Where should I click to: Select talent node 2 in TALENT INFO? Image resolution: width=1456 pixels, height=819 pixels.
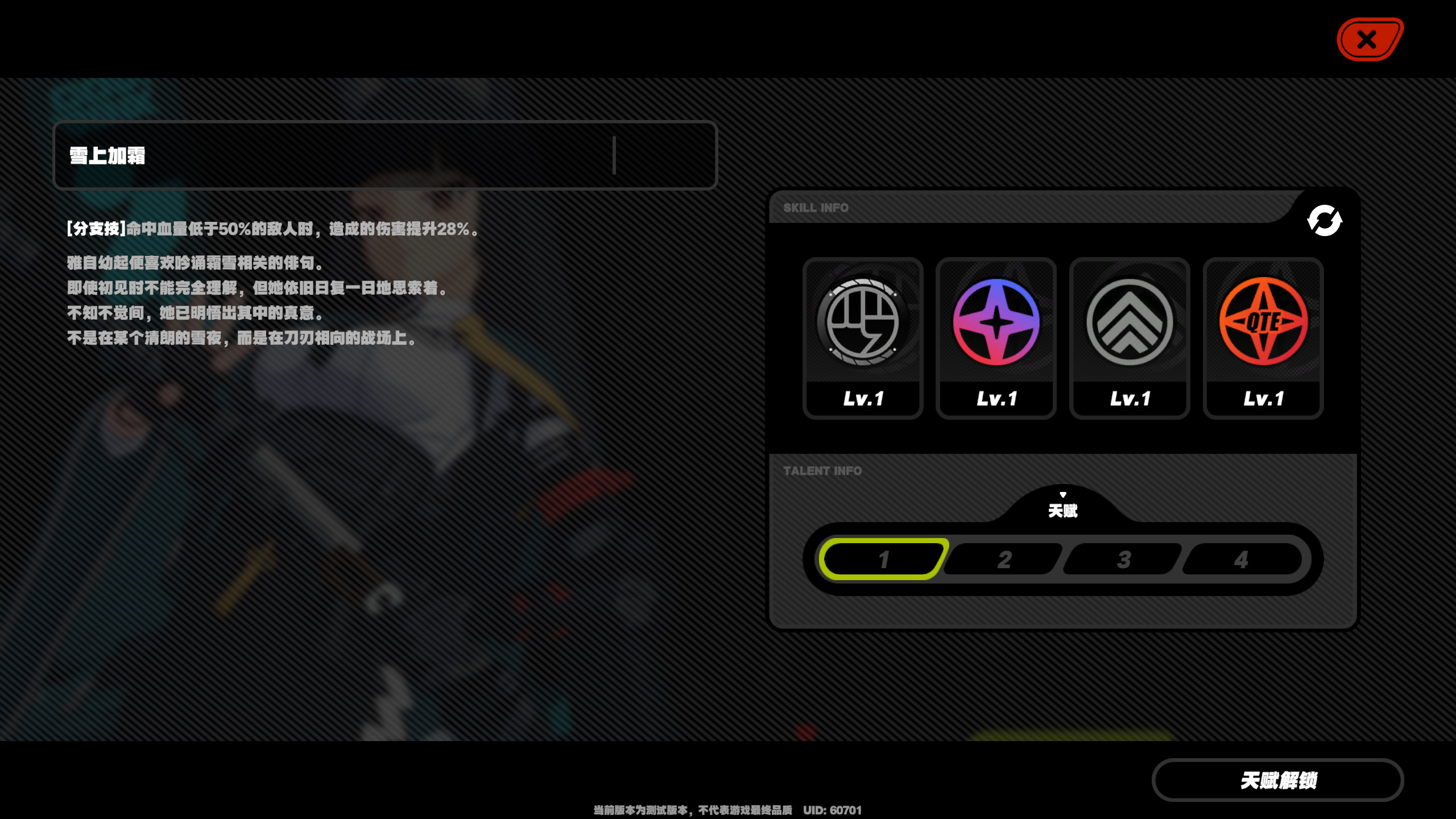(1004, 559)
